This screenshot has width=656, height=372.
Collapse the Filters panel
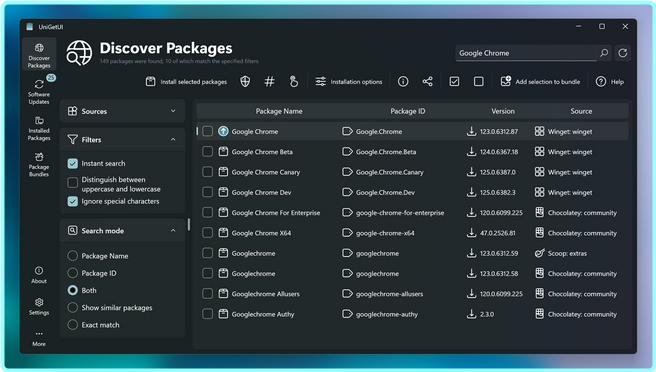122,139
